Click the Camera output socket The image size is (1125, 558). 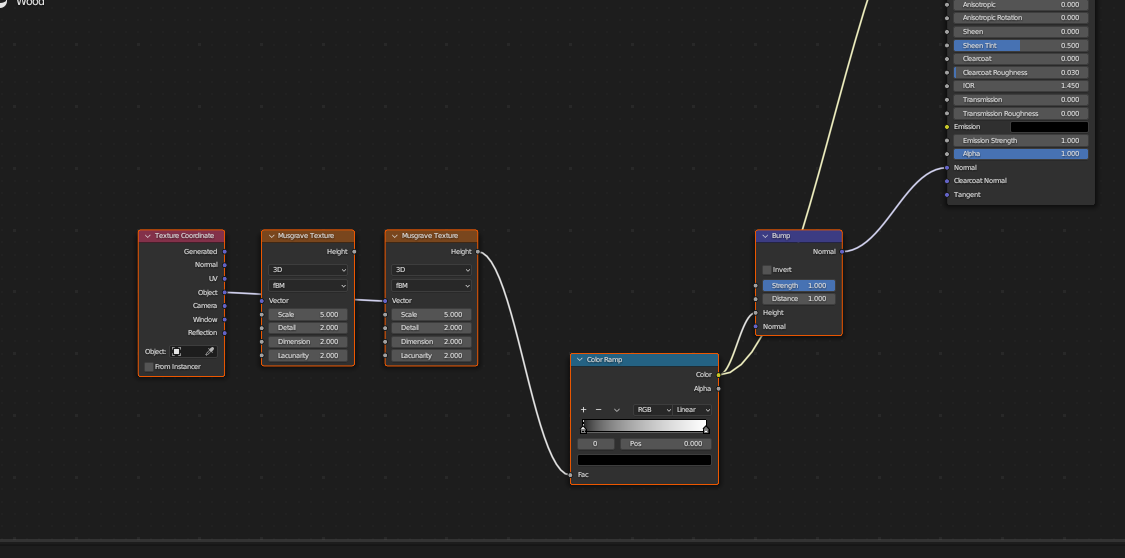coord(225,306)
